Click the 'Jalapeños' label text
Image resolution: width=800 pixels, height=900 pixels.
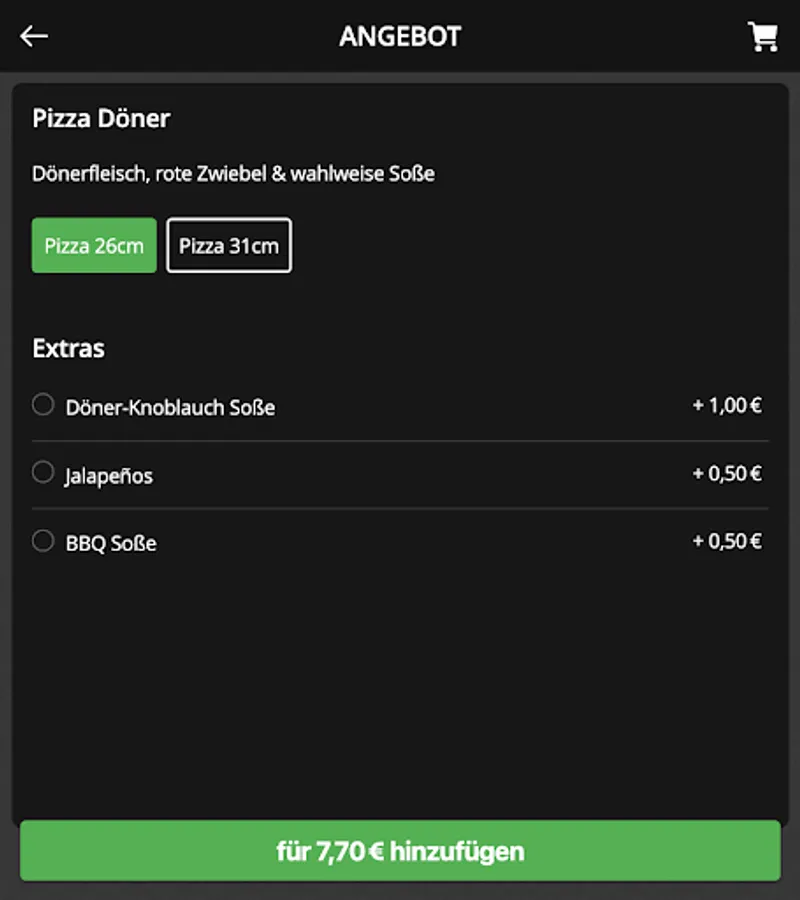tap(109, 476)
